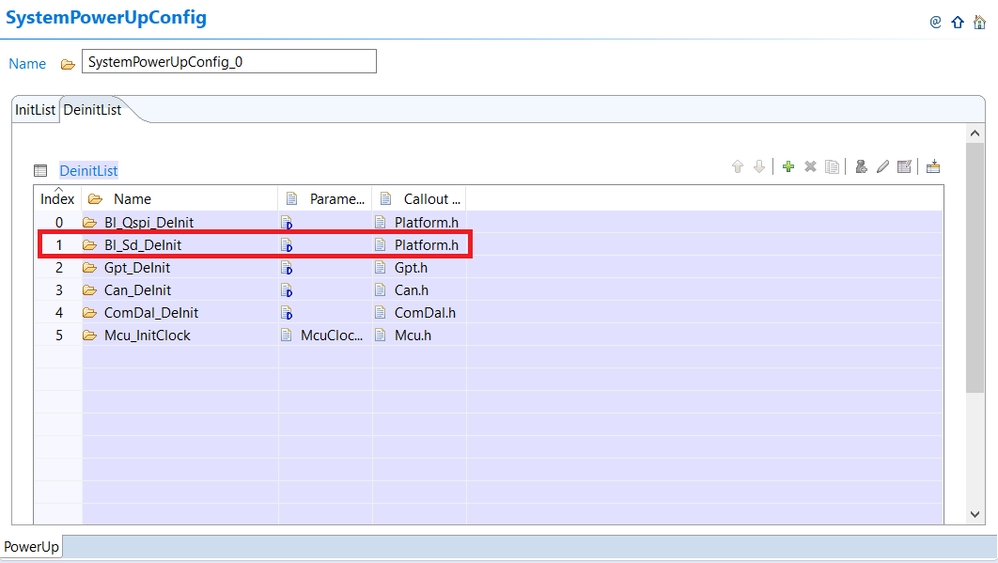Viewport: 998px width, 563px height.
Task: Click the Parame... column header
Action: 325,198
